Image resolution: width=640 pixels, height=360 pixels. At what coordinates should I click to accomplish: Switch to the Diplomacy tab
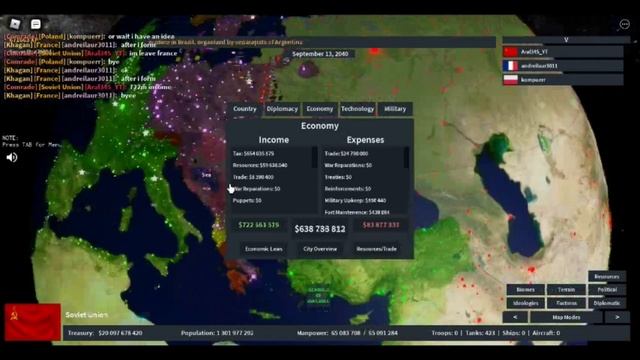pos(282,109)
